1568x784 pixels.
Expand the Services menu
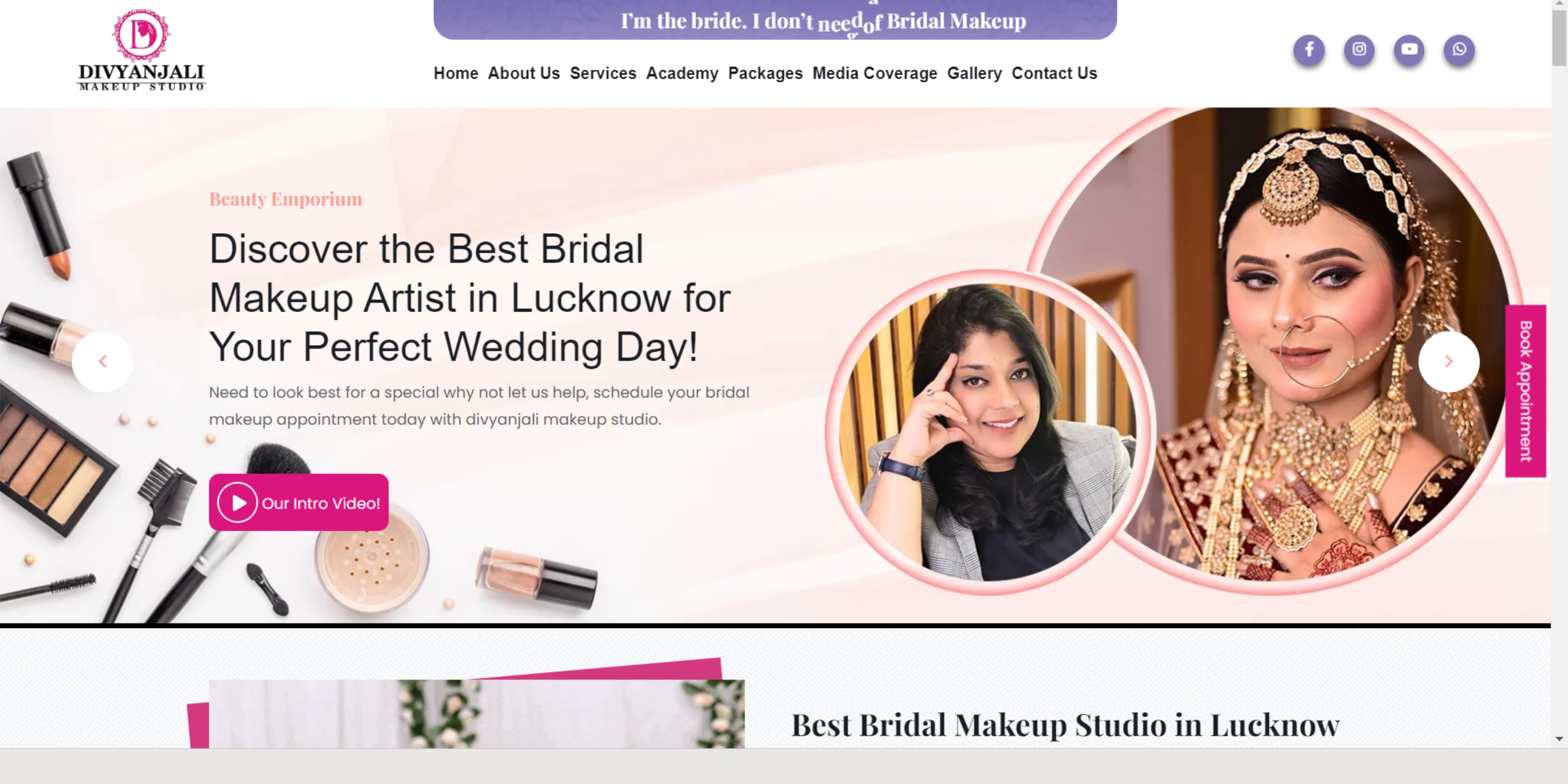coord(603,73)
